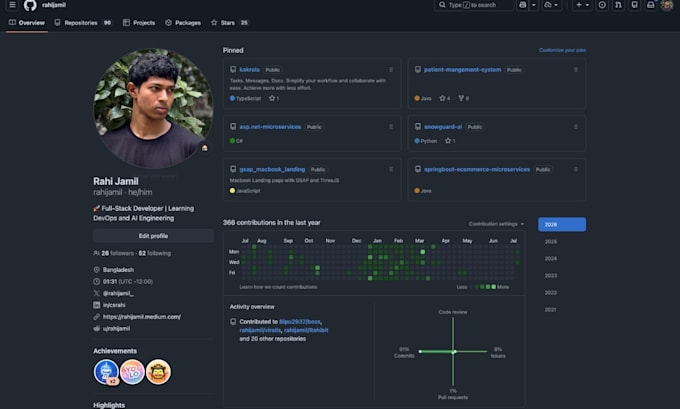Screen dimensions: 680x409
Task: Click the rahijamil username in header
Action: click(x=54, y=5)
